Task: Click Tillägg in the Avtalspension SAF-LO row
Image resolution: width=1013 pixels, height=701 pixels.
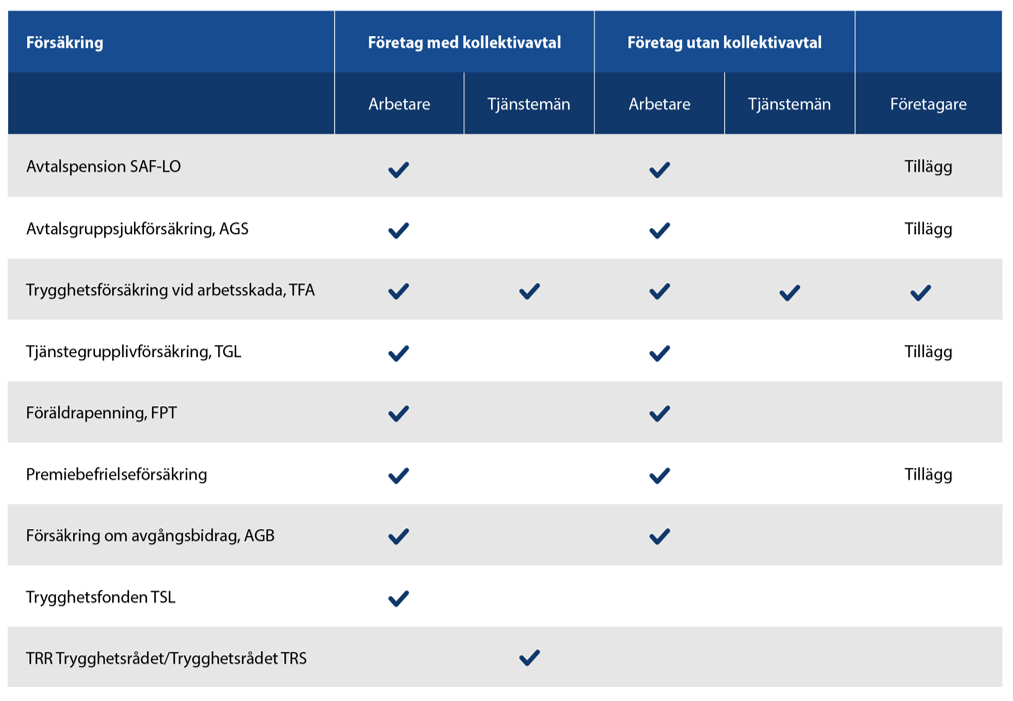Action: [928, 167]
